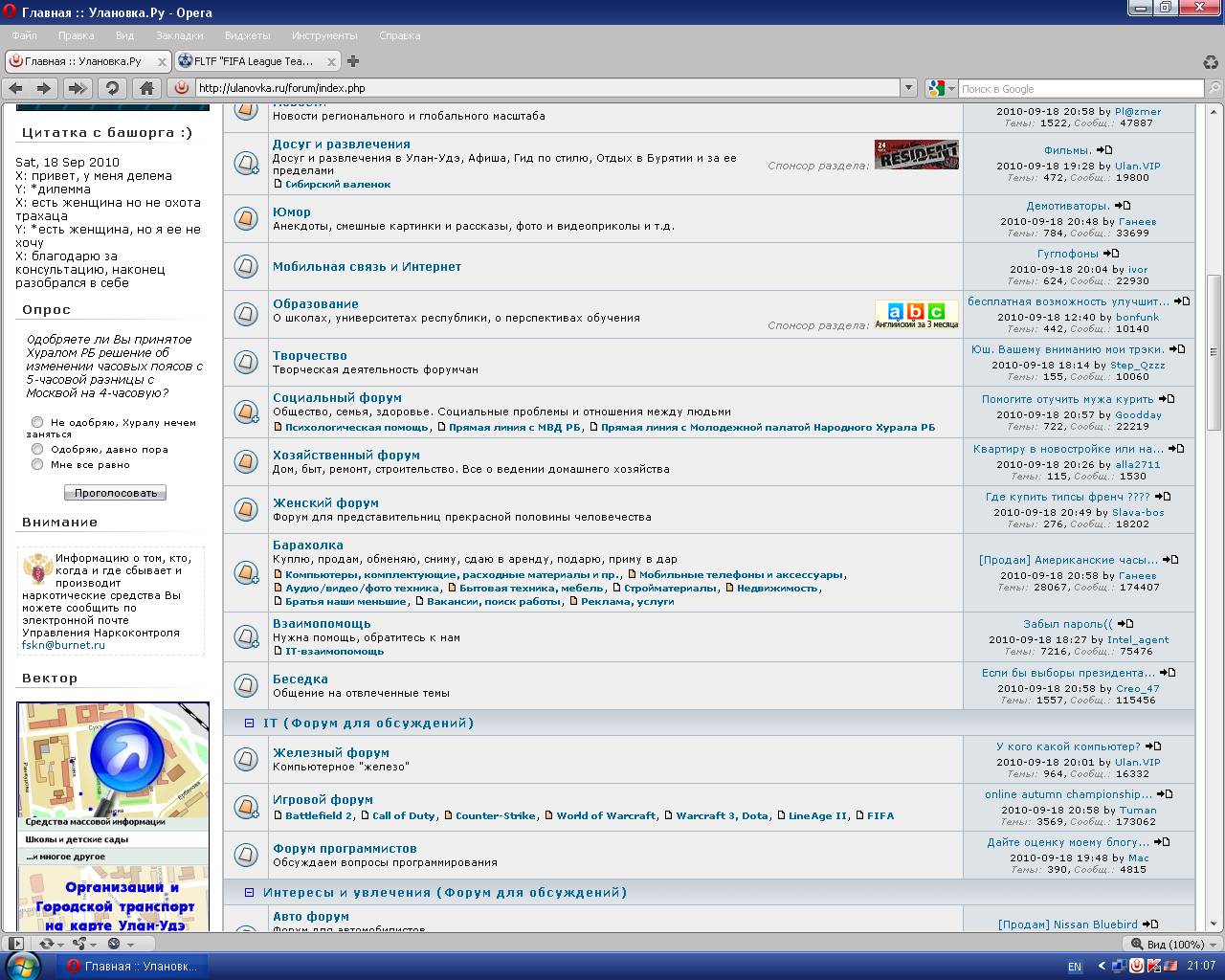This screenshot has width=1225, height=980.
Task: Collapse the 'IT (Форум для обсуждений)' category
Action: tap(250, 724)
